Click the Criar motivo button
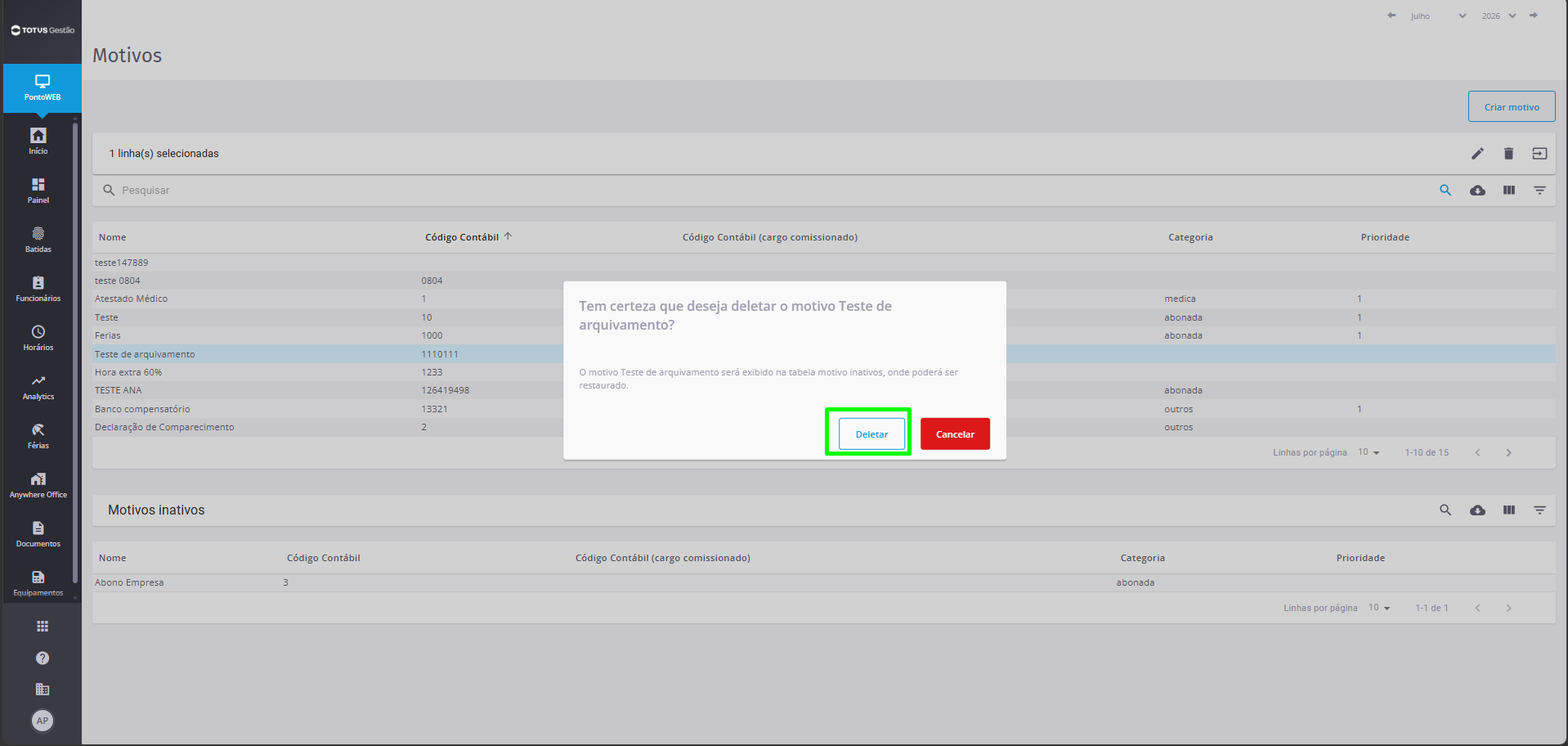 [1512, 106]
